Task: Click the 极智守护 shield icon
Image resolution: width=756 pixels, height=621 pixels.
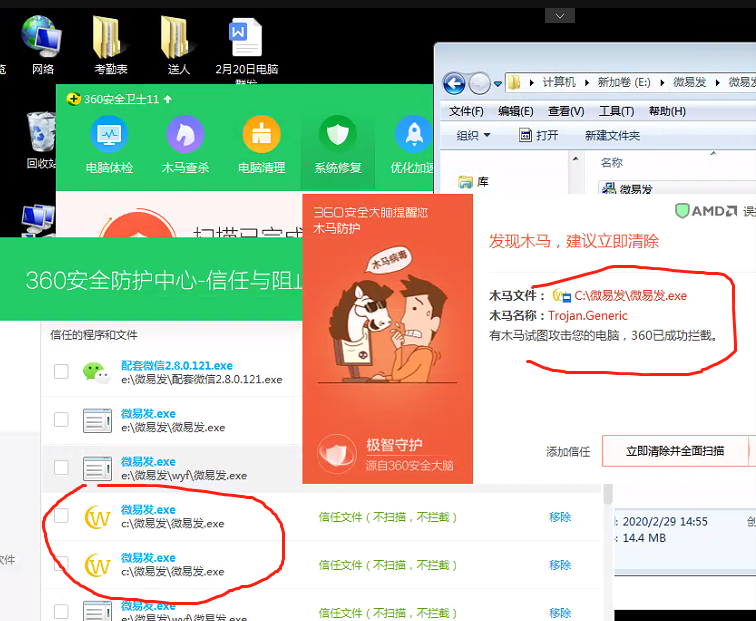Action: 337,452
